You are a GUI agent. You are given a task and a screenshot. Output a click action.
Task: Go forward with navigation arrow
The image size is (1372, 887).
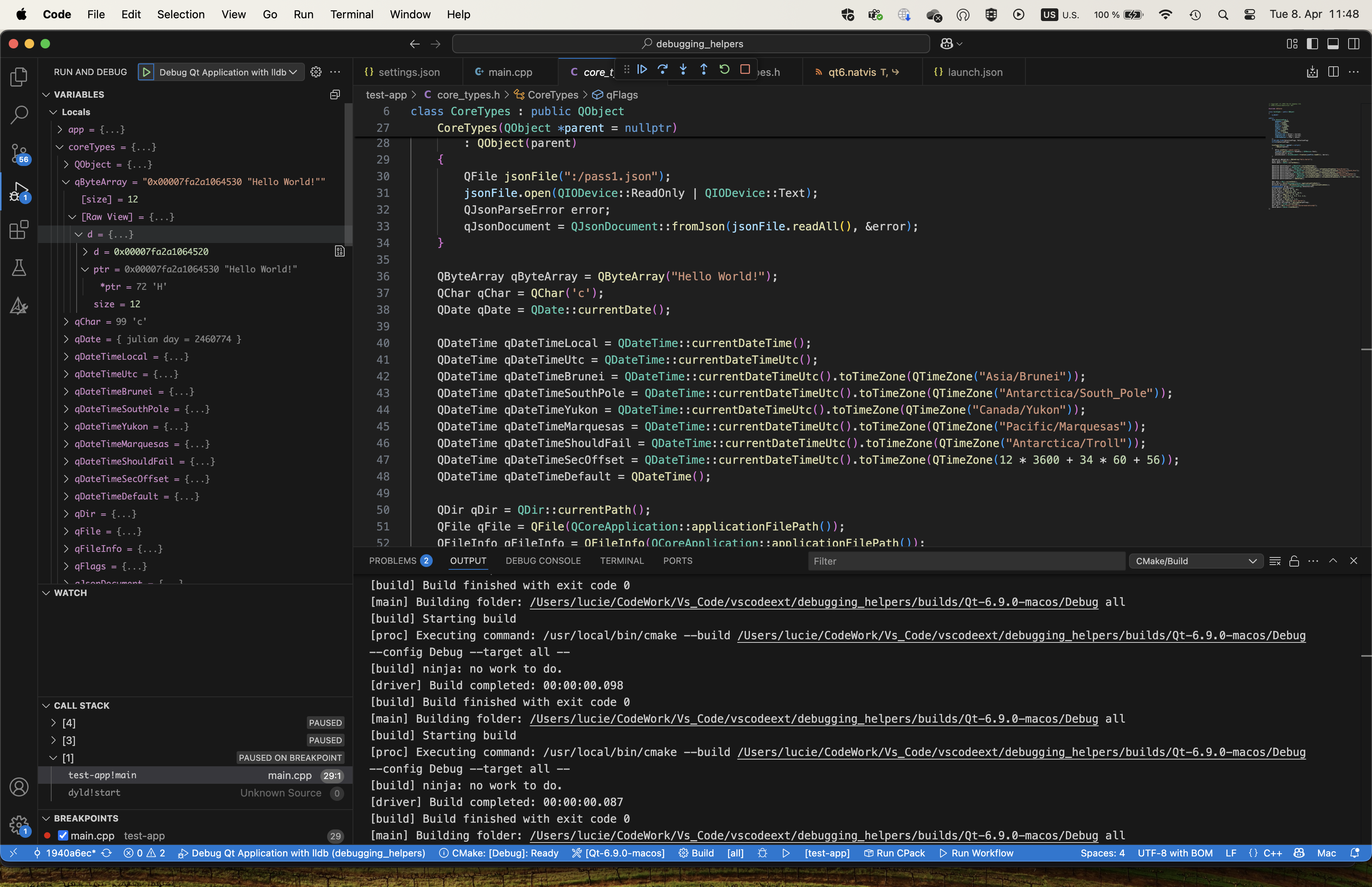[x=436, y=44]
